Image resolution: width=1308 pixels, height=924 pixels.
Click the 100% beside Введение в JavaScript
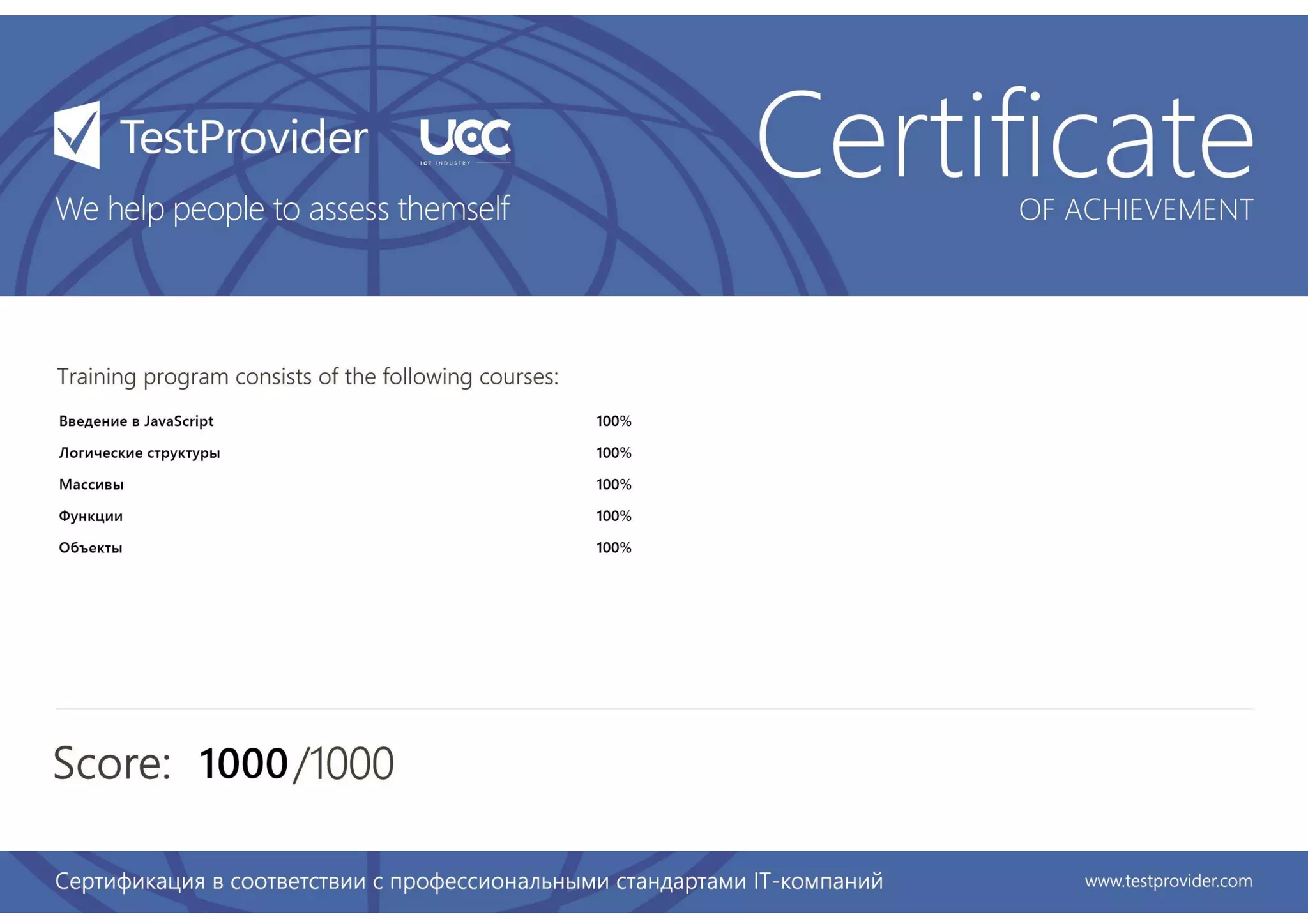[x=613, y=421]
